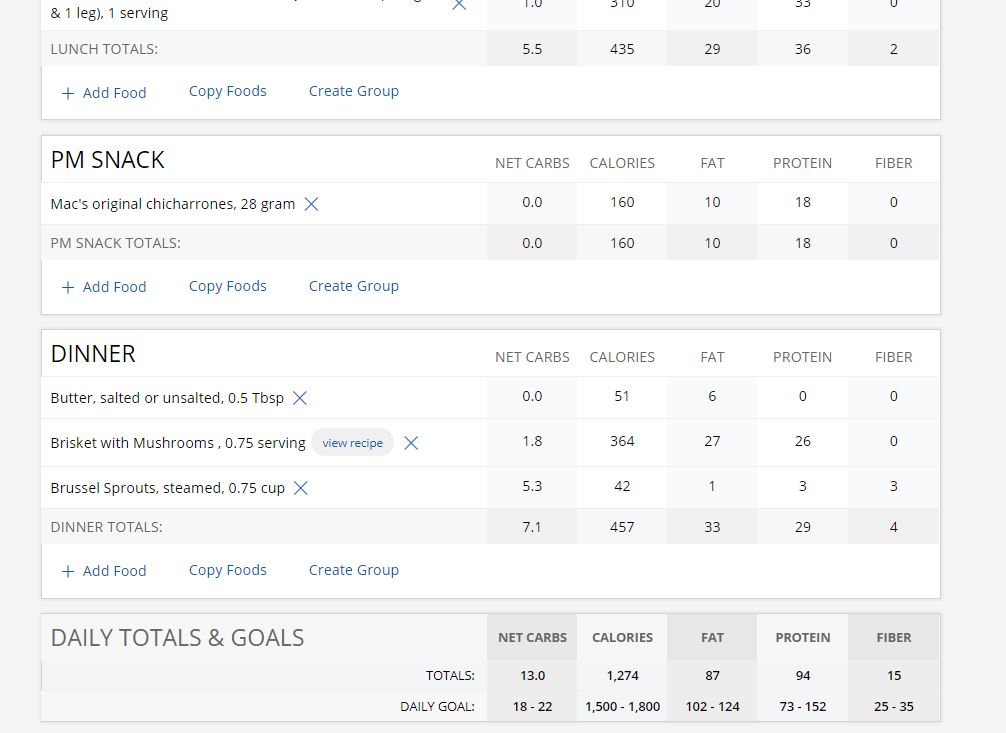Open Mac's original chicharrones food entry
The width and height of the screenshot is (1006, 733).
point(173,204)
